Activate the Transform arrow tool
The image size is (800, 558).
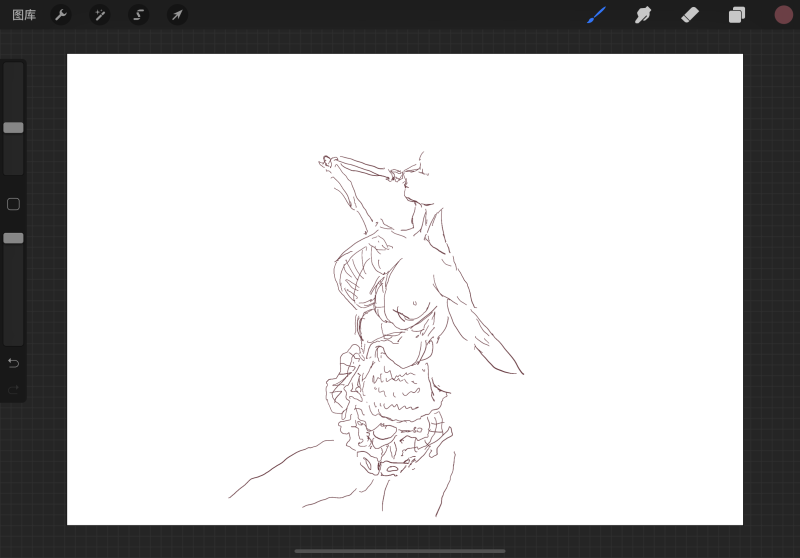pos(177,15)
